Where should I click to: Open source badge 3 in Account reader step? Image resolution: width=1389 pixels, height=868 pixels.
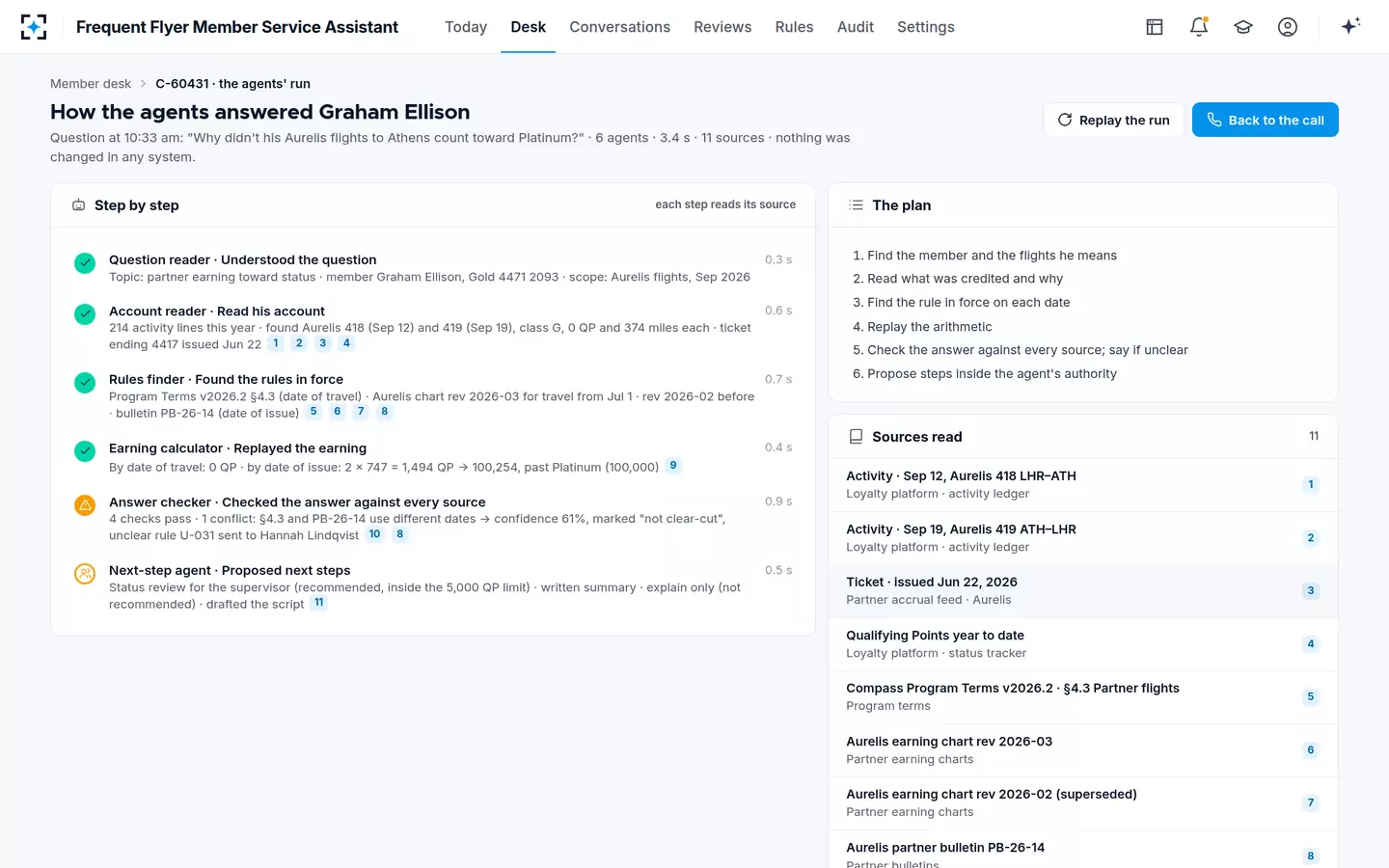click(x=323, y=343)
